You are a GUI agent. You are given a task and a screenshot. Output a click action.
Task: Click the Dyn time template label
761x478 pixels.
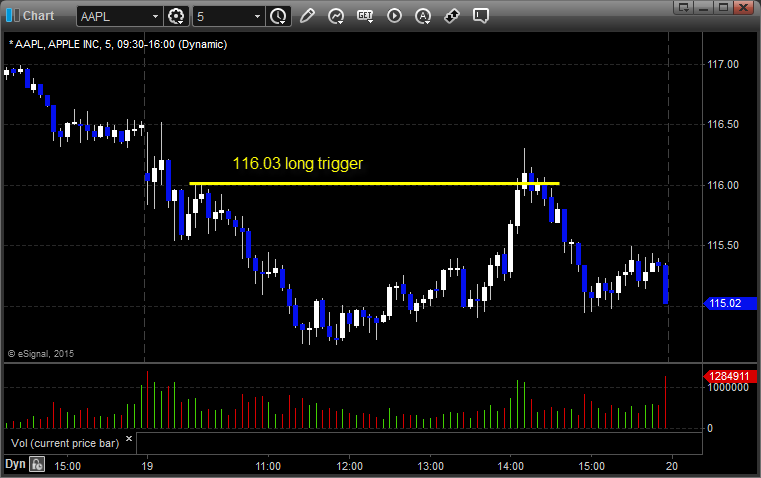[15, 464]
